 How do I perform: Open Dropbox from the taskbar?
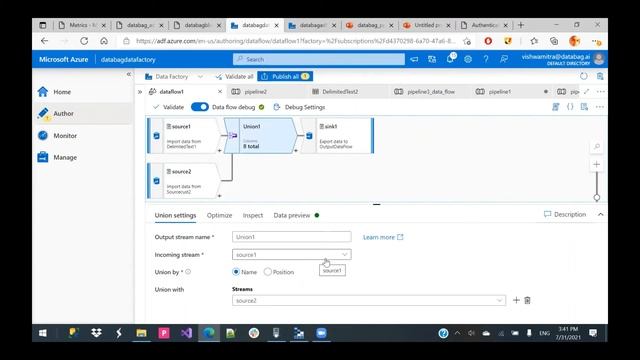[96, 333]
